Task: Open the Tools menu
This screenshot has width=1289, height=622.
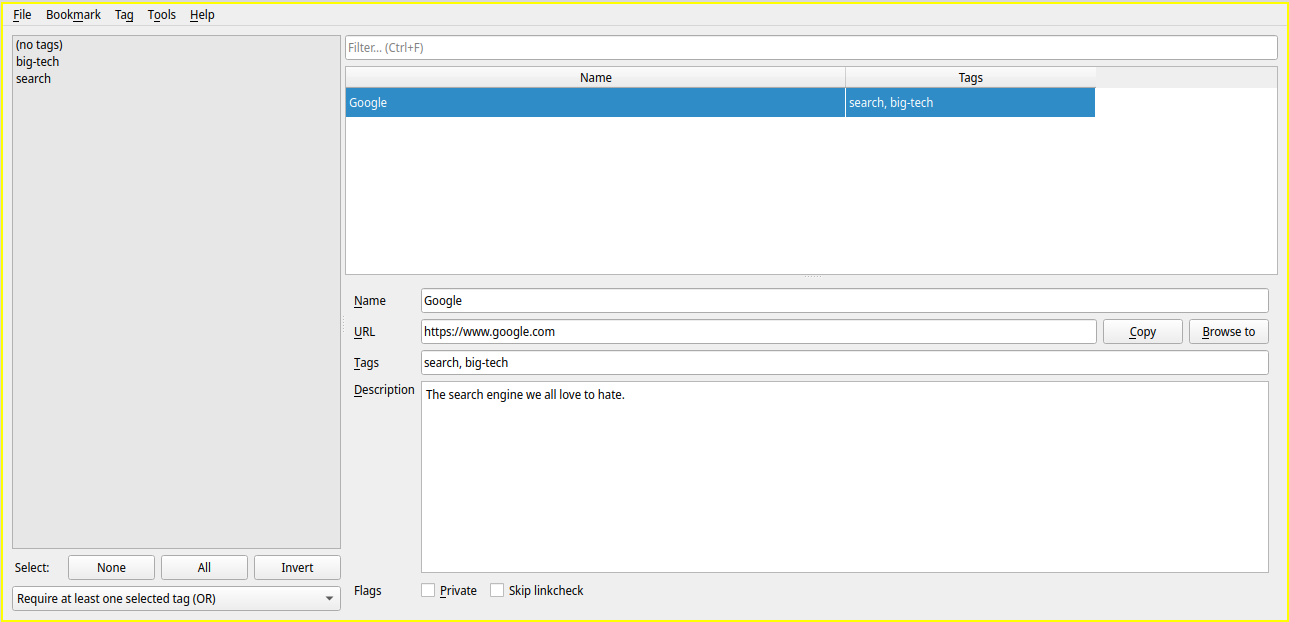Action: (161, 15)
